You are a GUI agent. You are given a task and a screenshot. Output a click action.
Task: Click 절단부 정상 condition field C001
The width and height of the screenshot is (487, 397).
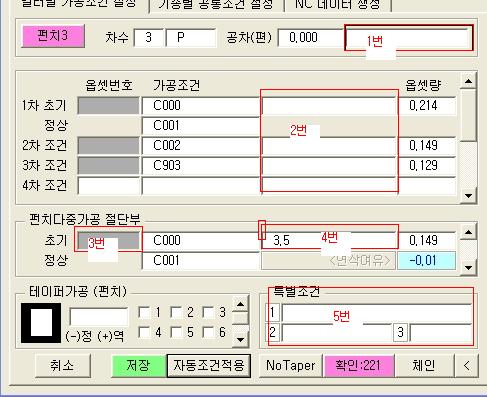[x=201, y=260]
